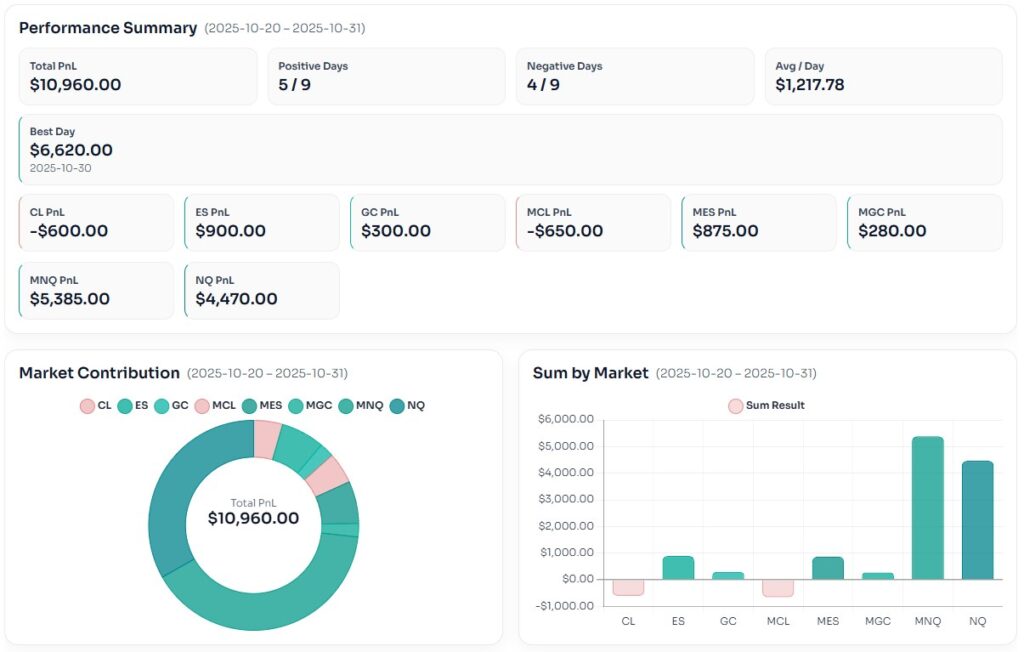1024x652 pixels.
Task: Click the NQ bar in the bar chart
Action: click(x=977, y=520)
